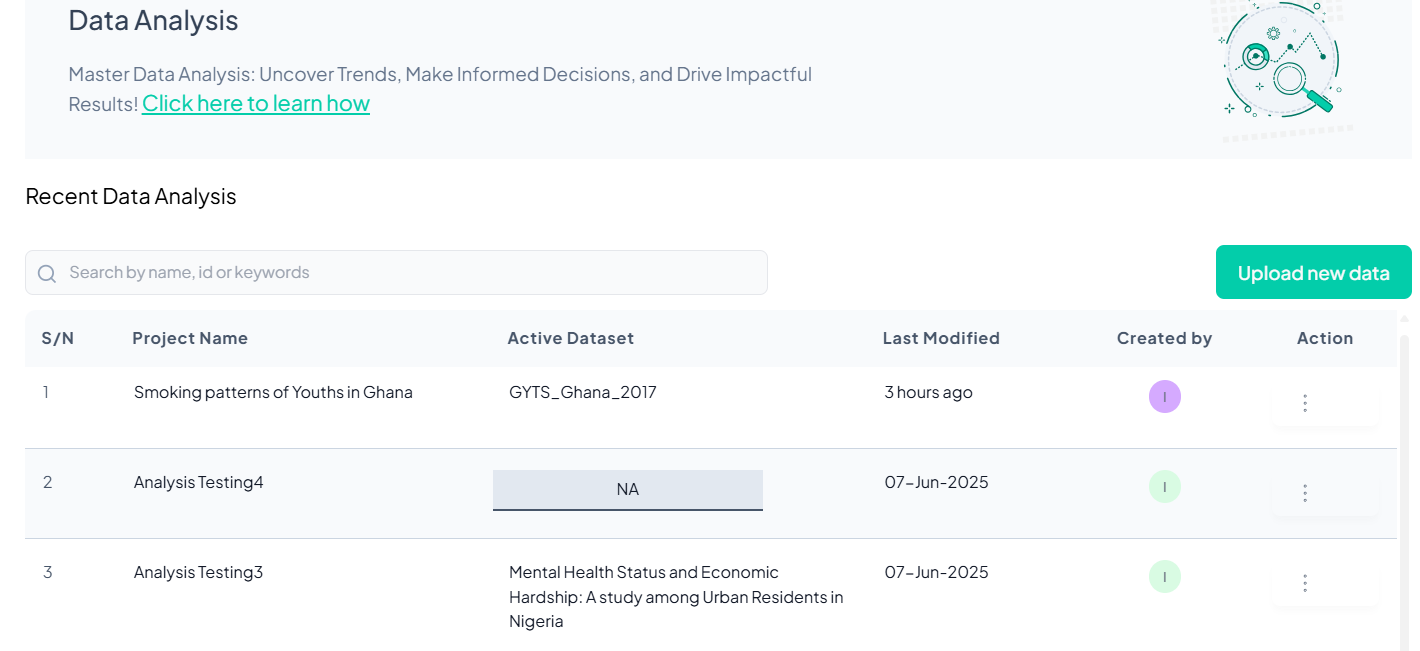Open Smoking patterns of Youths in Ghana
Screen dimensions: 1420x651
pyautogui.click(x=273, y=393)
